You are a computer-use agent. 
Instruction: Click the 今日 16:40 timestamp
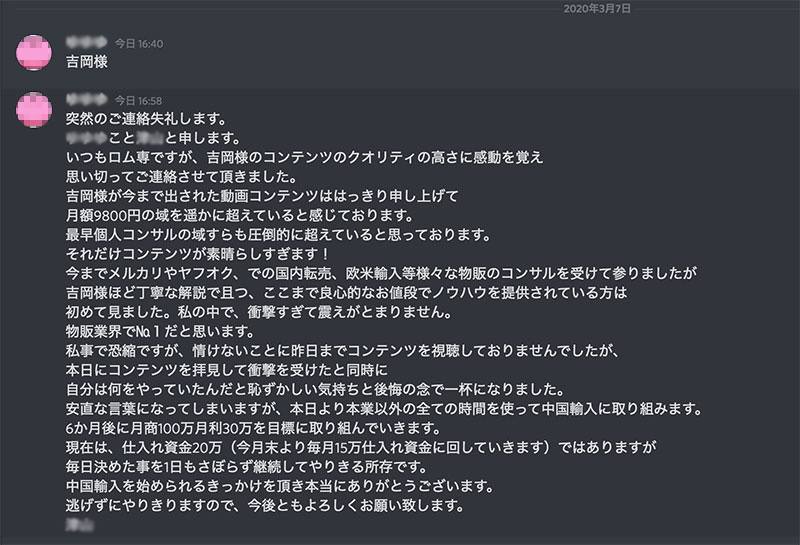pyautogui.click(x=139, y=44)
